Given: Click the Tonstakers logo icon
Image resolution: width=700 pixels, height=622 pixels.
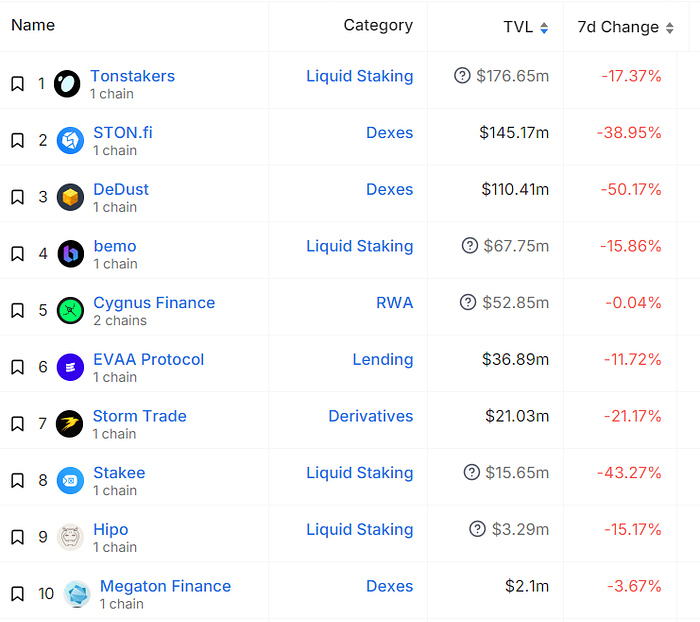Looking at the screenshot, I should [x=67, y=83].
